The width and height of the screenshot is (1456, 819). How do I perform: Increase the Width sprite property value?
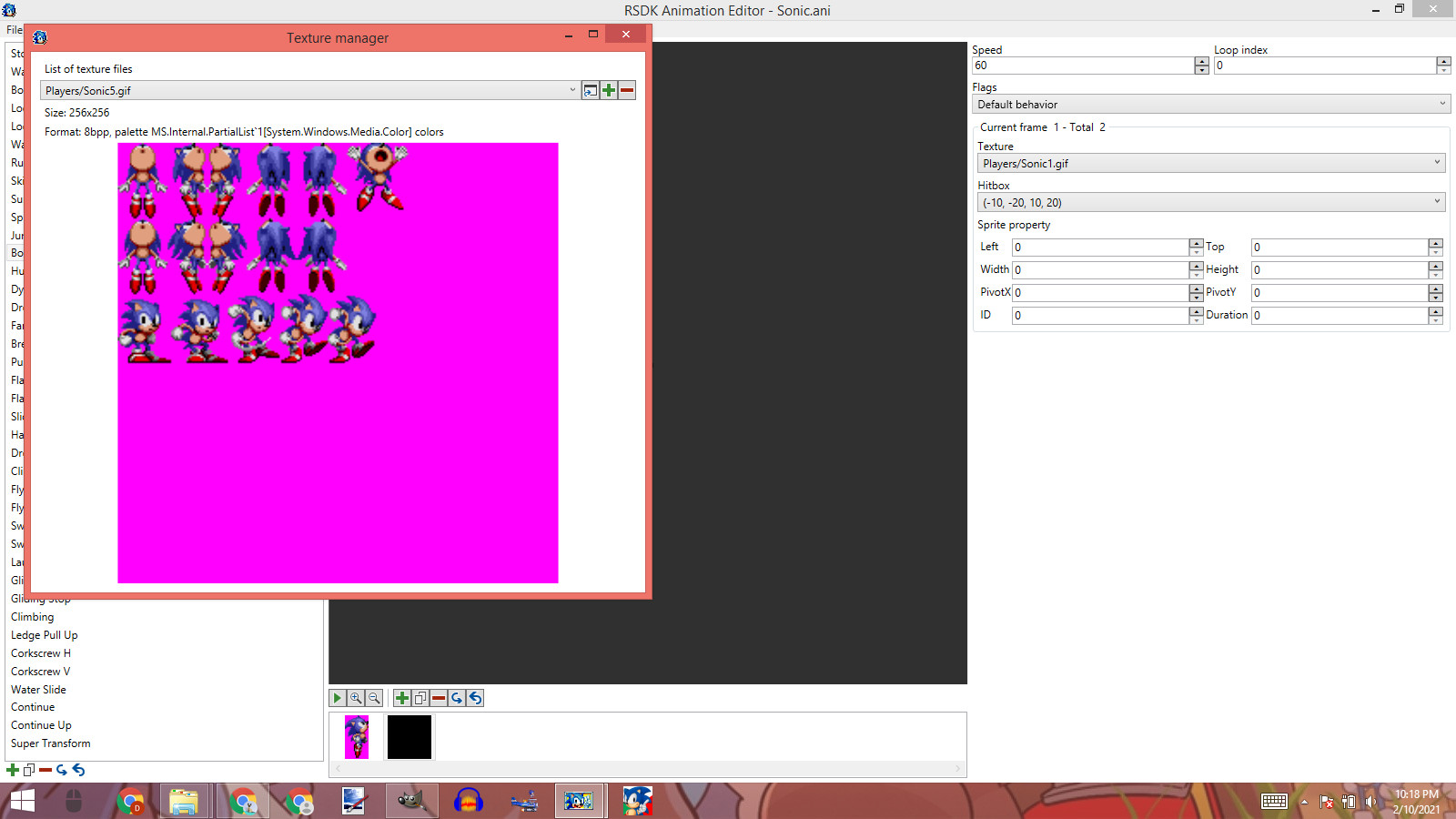click(1196, 266)
